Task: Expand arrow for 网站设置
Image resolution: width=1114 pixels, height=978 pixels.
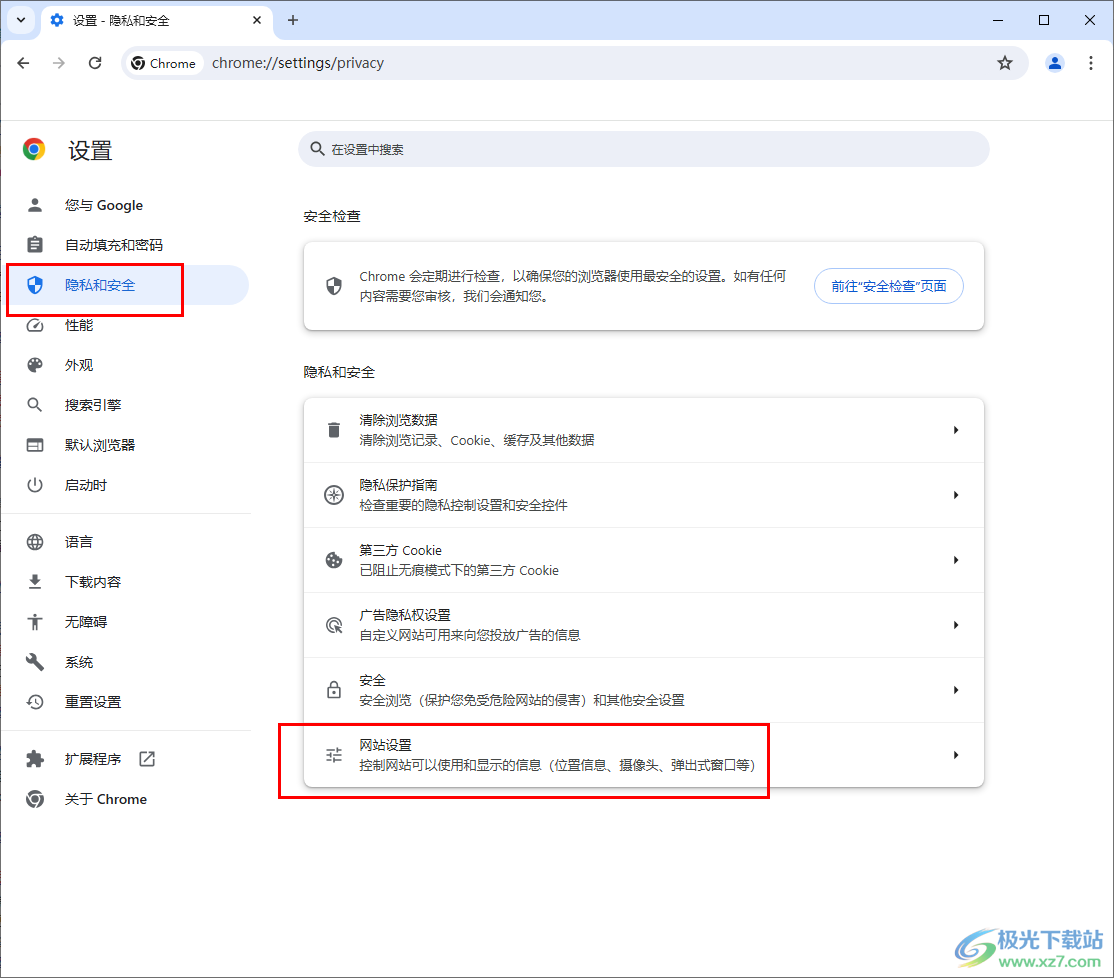Action: pyautogui.click(x=956, y=755)
